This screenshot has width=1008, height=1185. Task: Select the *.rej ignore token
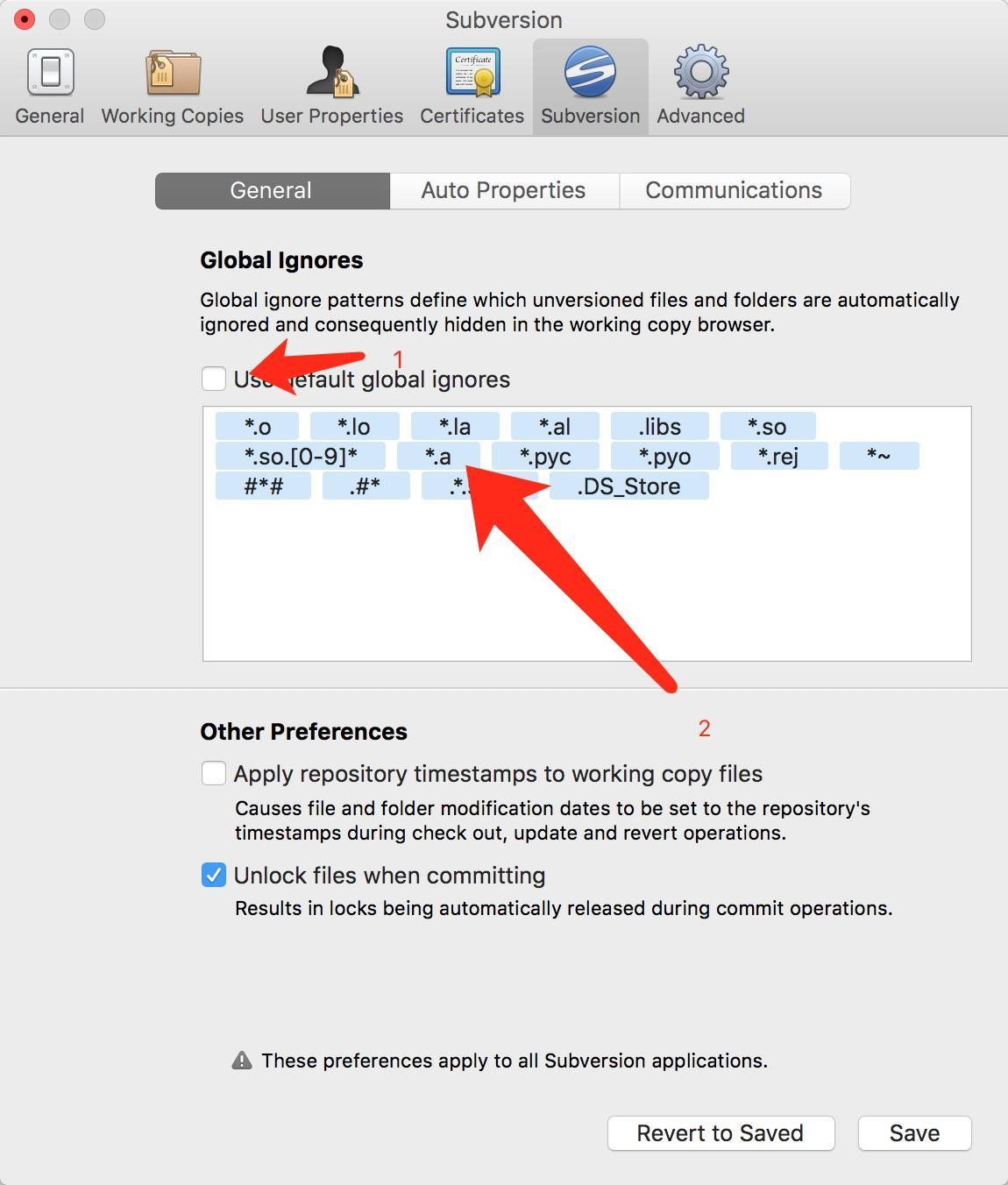[779, 456]
